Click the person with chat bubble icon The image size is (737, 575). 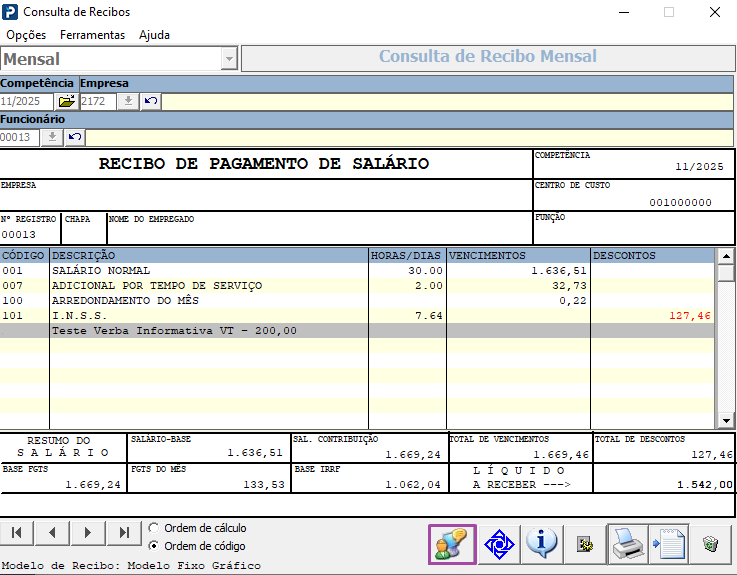click(452, 544)
